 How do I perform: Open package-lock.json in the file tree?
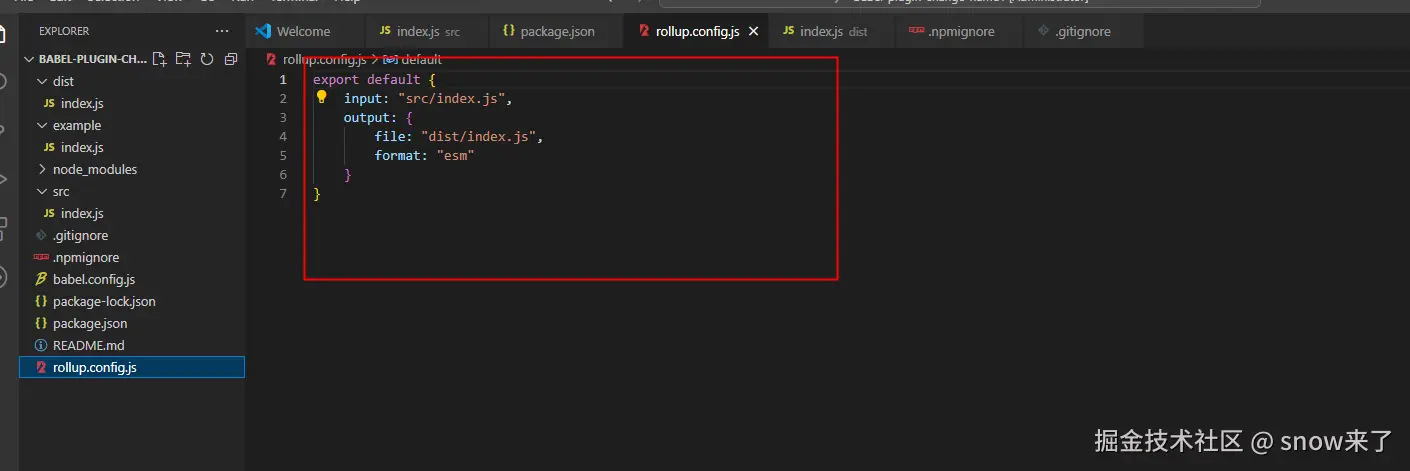click(132, 301)
